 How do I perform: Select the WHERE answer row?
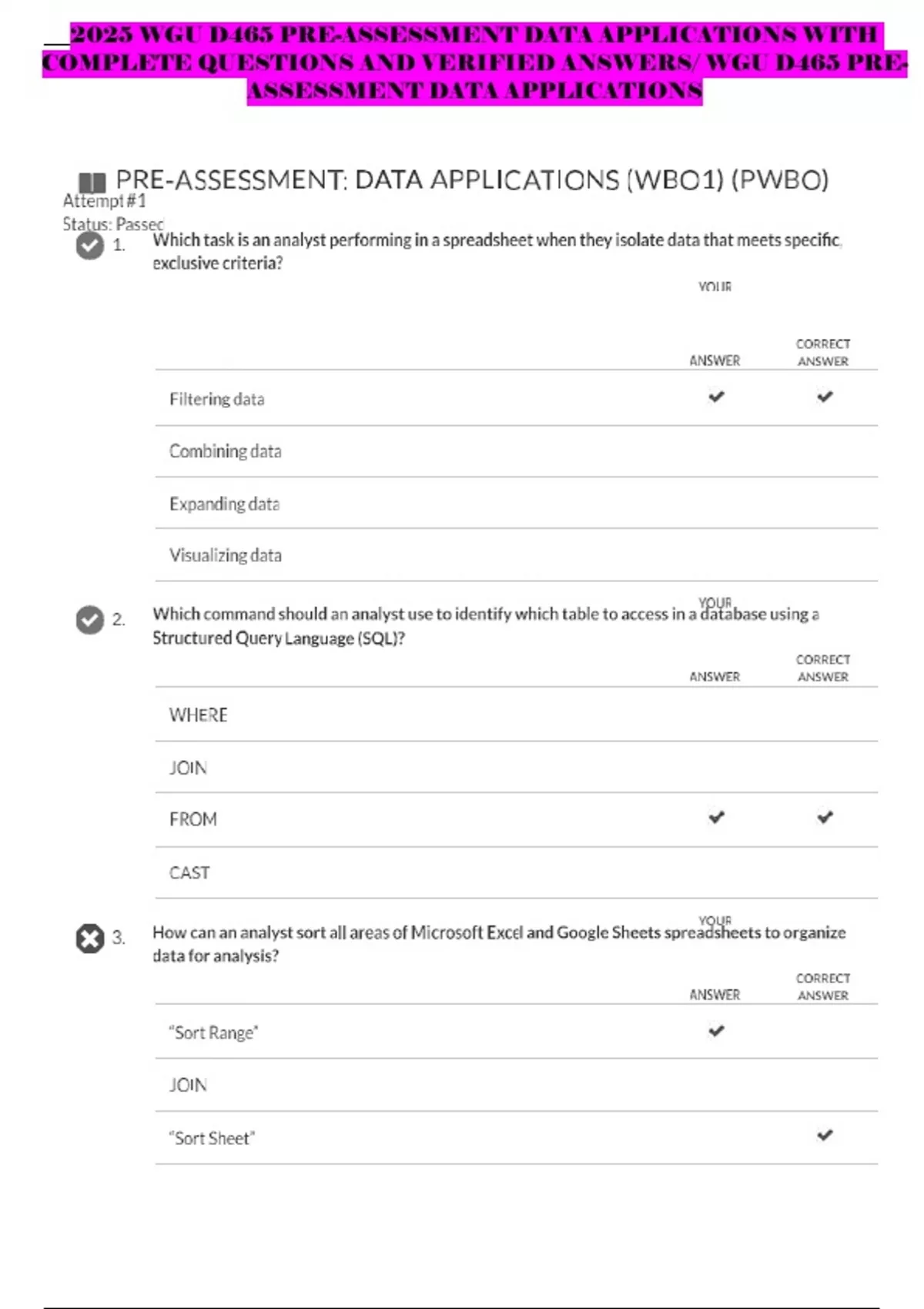point(199,715)
